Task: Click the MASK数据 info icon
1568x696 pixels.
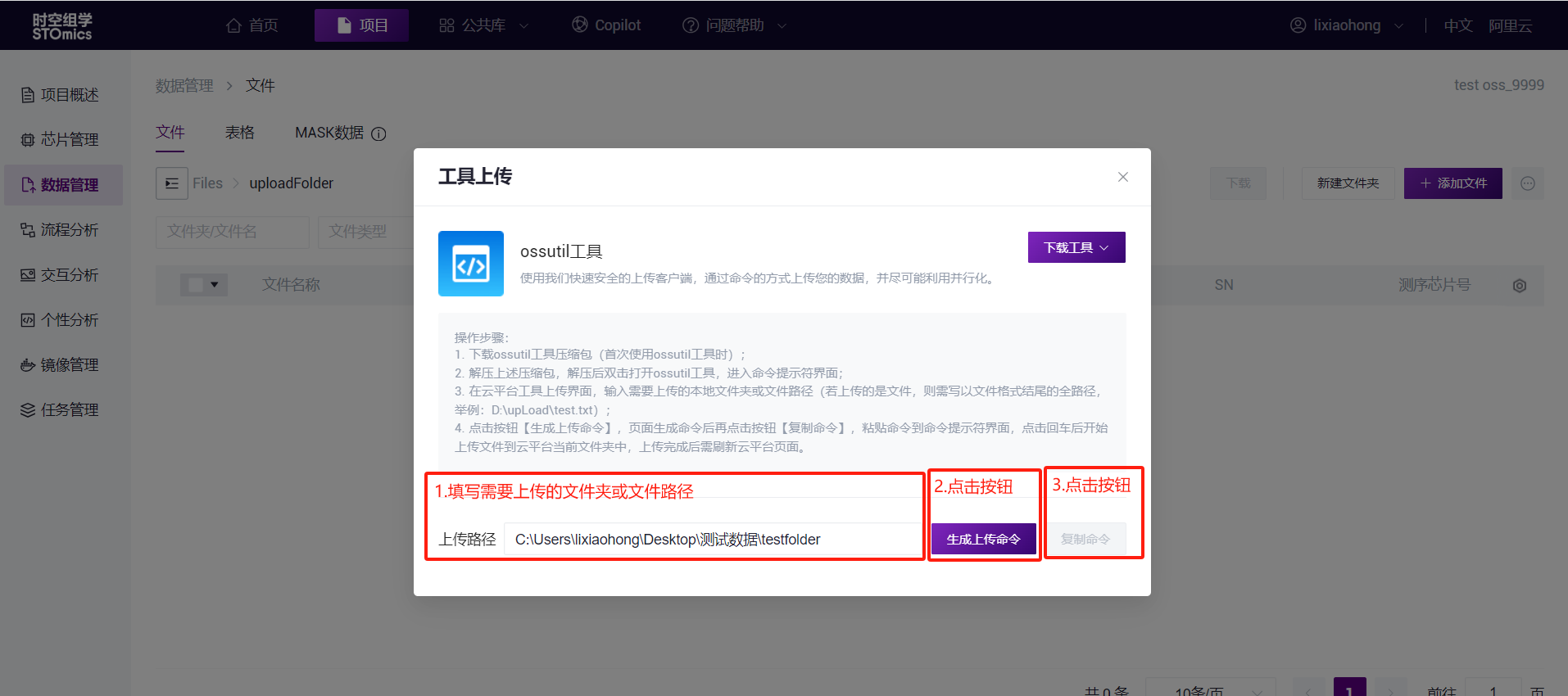Action: click(x=378, y=134)
